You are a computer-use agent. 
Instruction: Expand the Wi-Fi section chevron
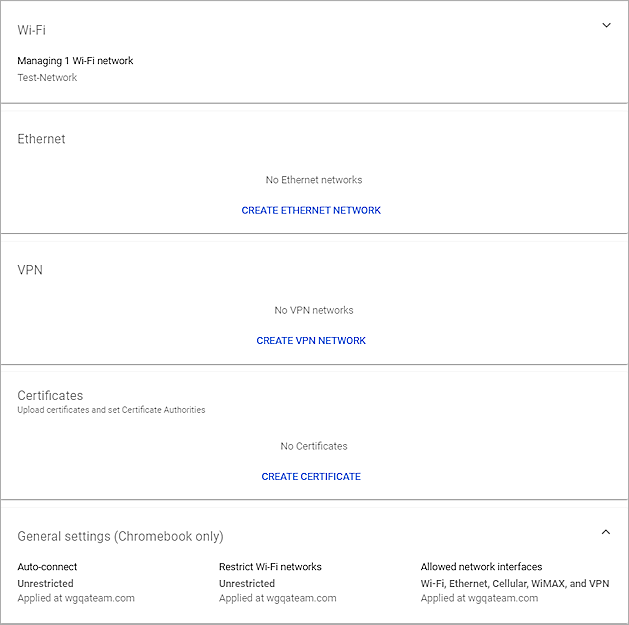(x=606, y=26)
